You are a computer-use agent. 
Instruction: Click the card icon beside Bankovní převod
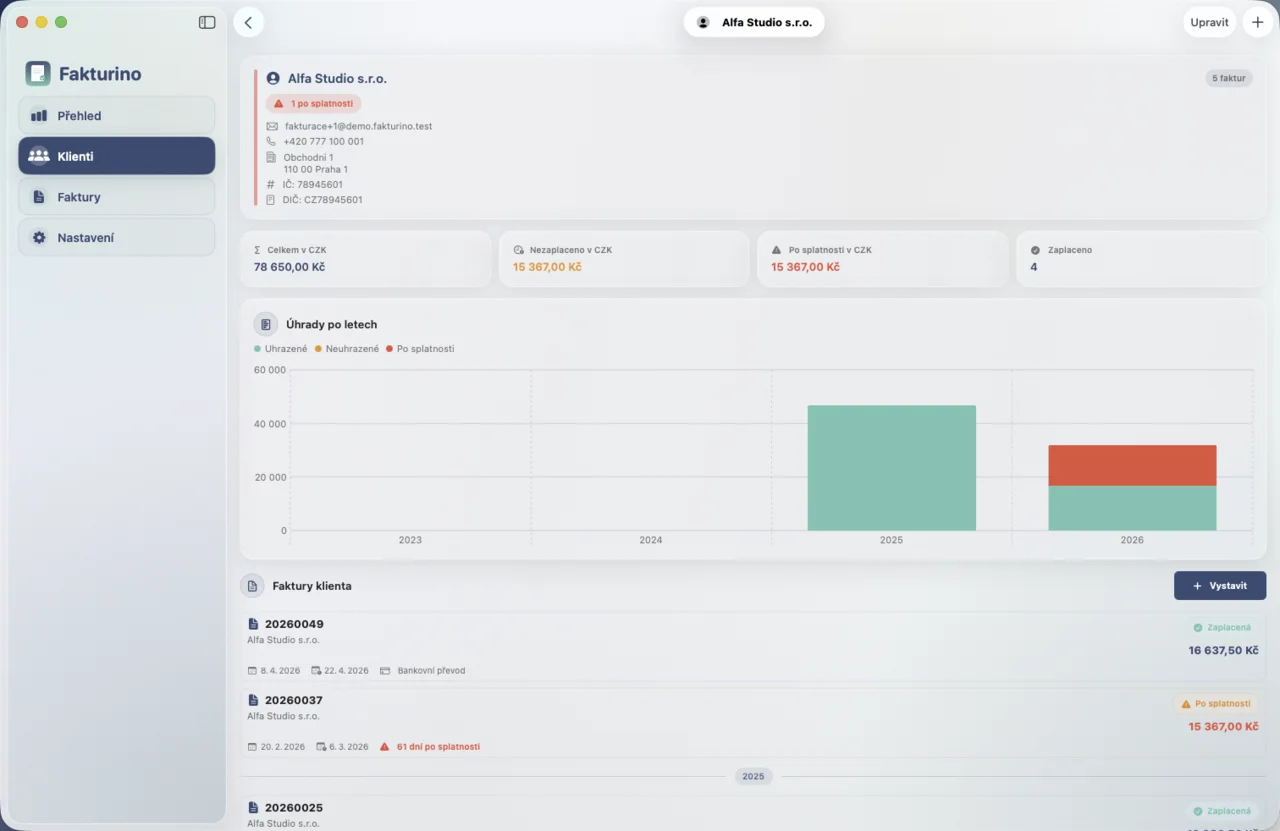(x=385, y=670)
